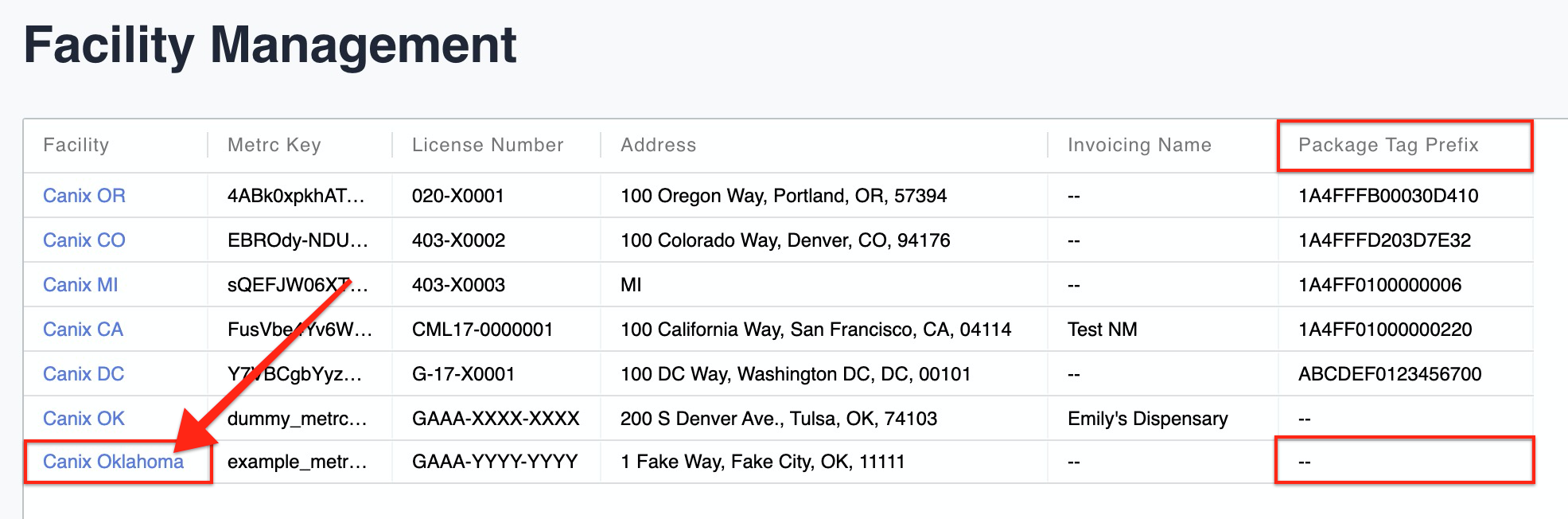
Task: Click the Metrc Key column header
Action: tap(274, 145)
